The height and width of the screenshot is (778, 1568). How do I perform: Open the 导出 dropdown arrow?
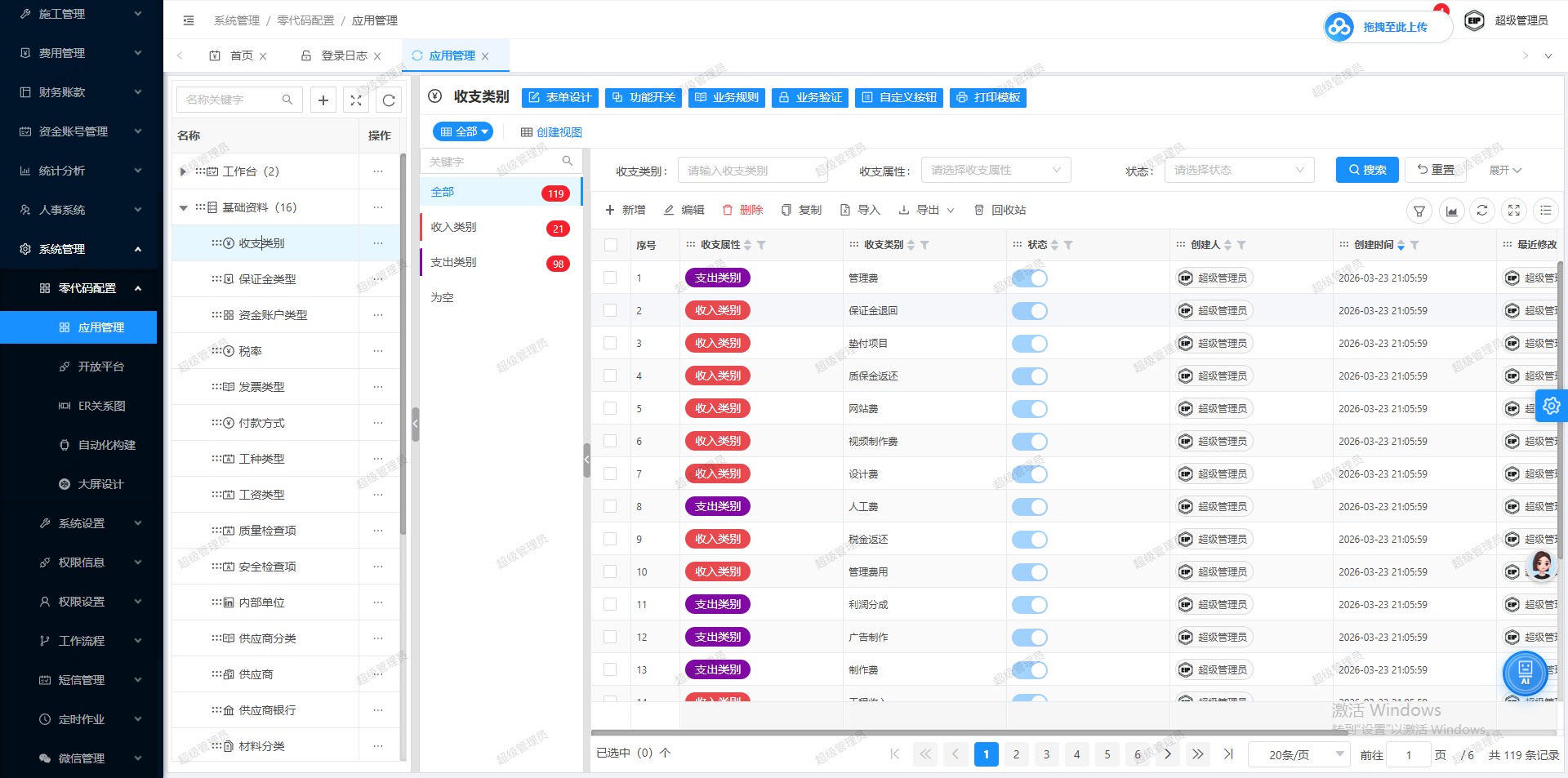pos(951,211)
